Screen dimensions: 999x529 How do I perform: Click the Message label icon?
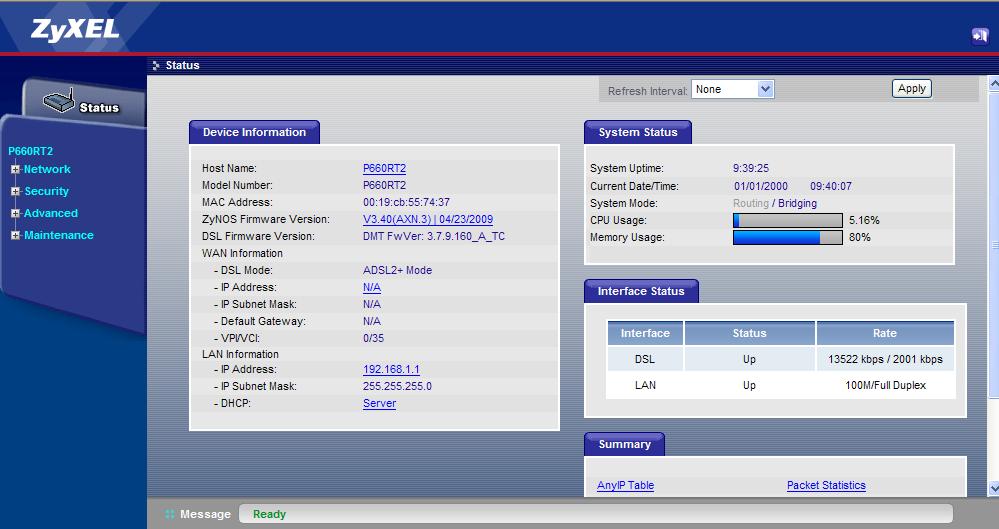pyautogui.click(x=169, y=514)
